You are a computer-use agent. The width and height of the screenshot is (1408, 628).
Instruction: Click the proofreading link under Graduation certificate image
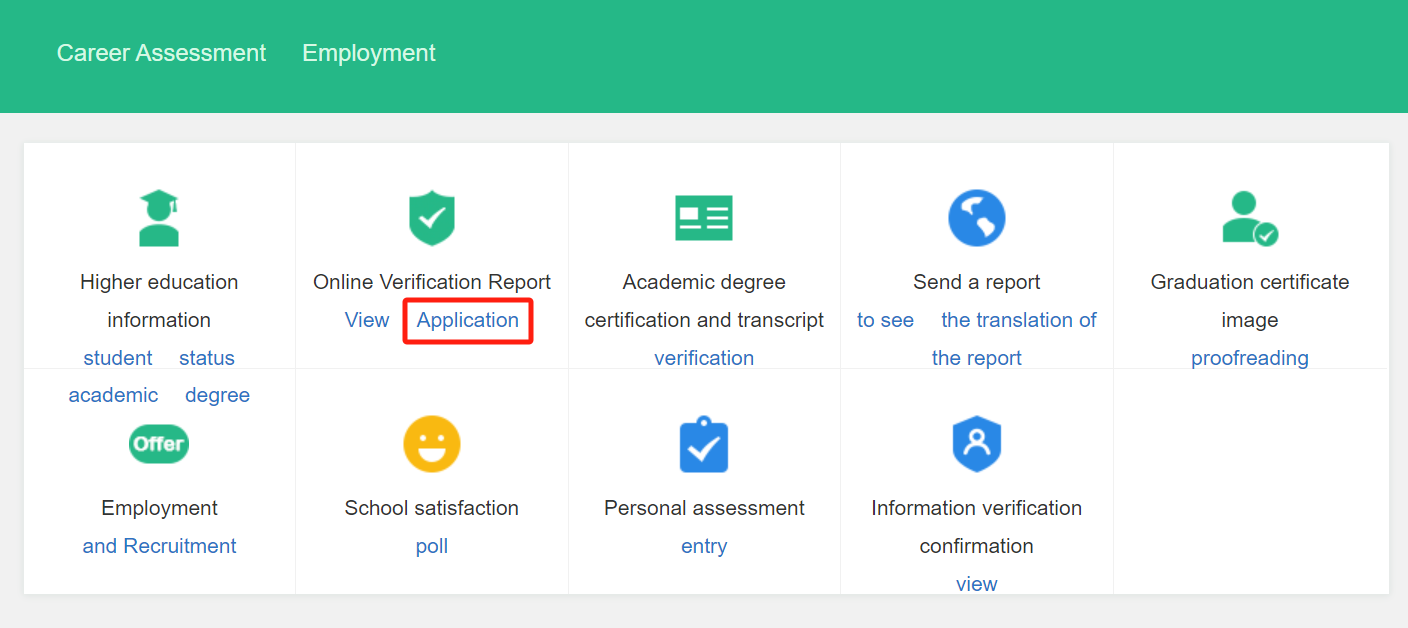(1249, 357)
